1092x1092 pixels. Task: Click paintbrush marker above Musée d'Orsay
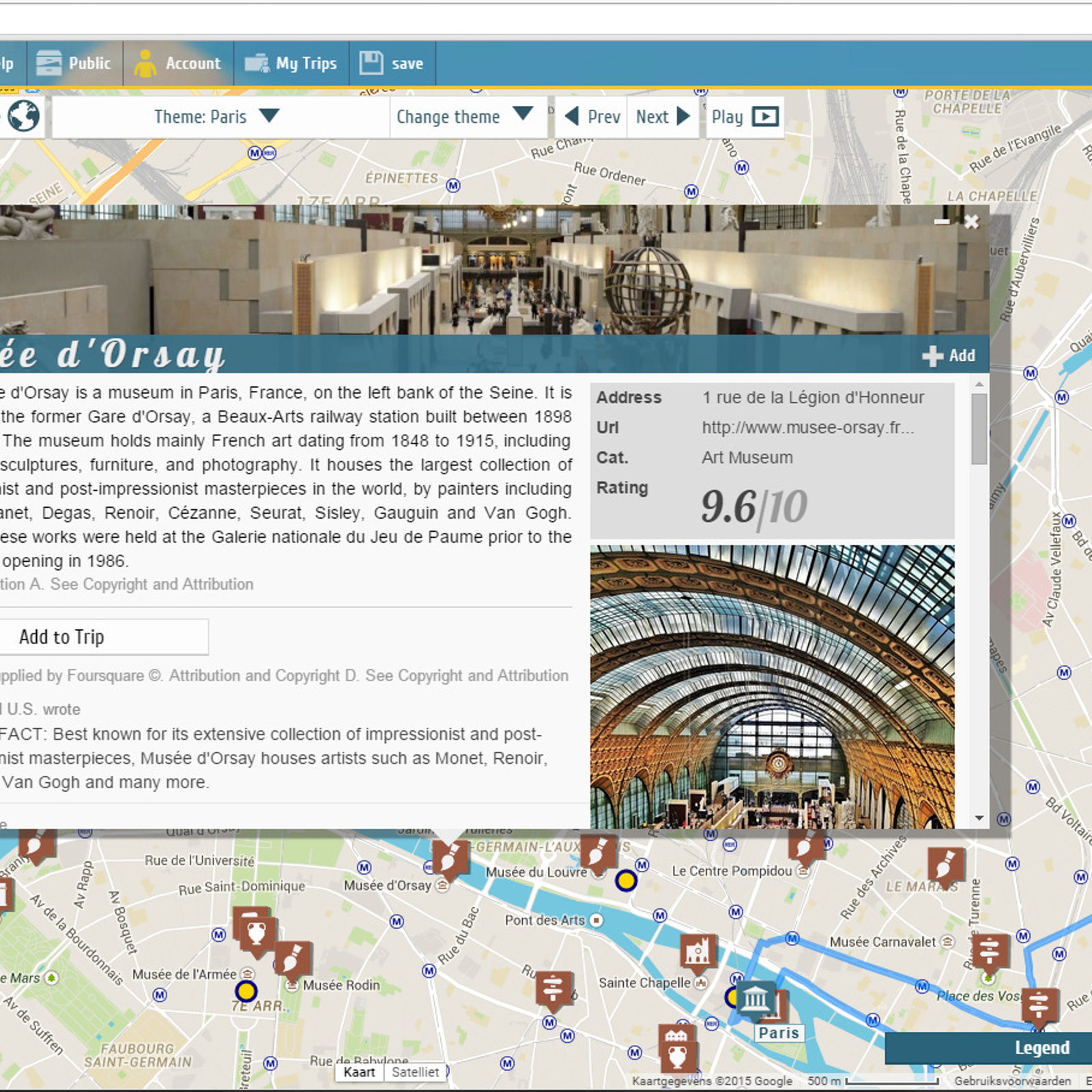pyautogui.click(x=451, y=859)
